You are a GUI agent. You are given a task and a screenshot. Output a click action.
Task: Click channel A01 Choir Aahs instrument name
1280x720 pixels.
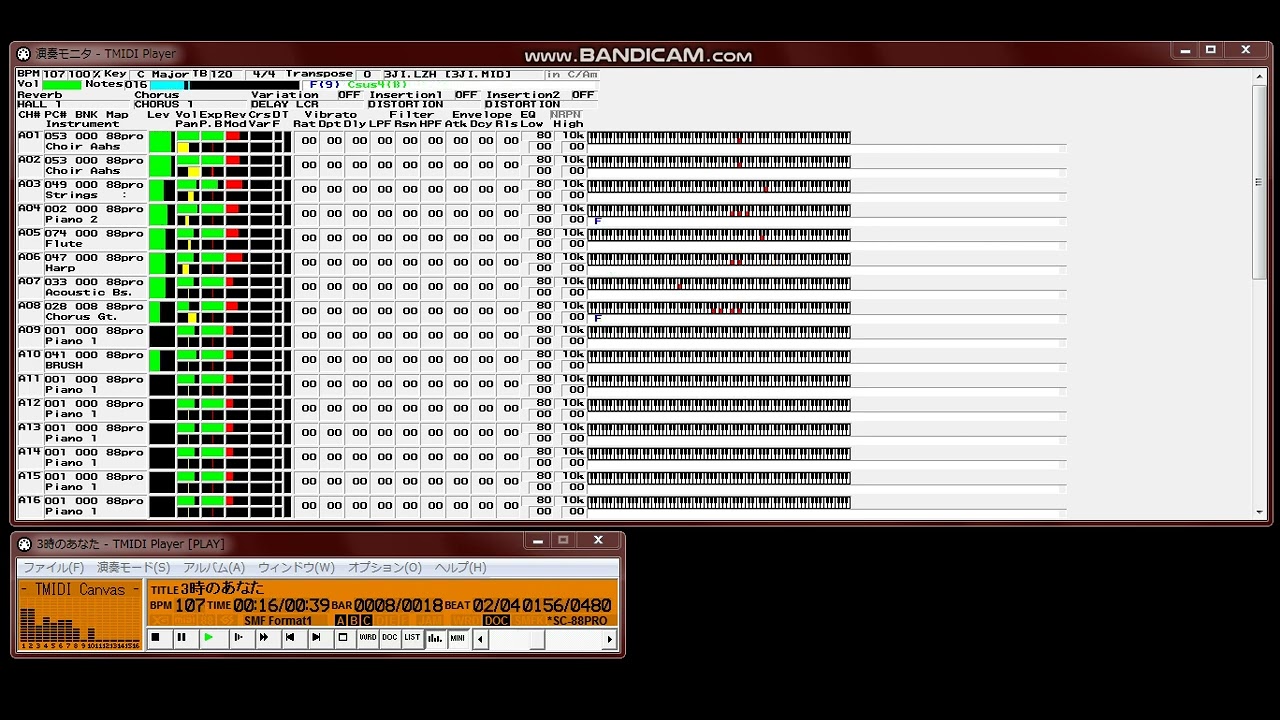pyautogui.click(x=83, y=146)
